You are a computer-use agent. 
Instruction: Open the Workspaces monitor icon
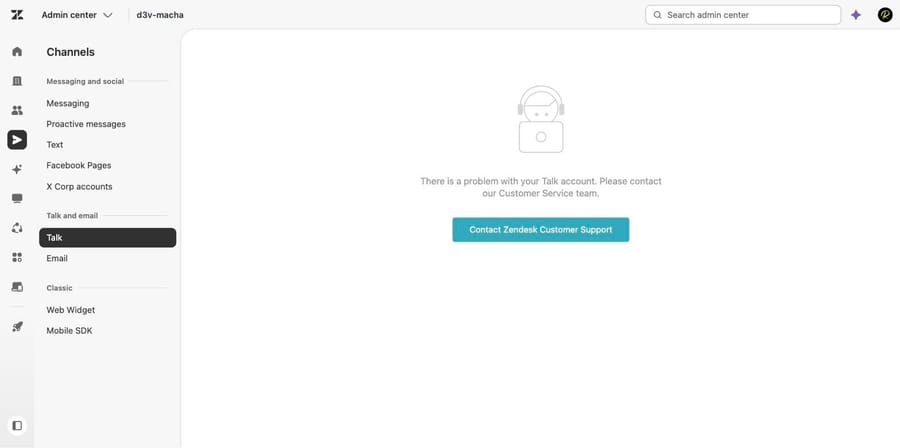tap(17, 198)
